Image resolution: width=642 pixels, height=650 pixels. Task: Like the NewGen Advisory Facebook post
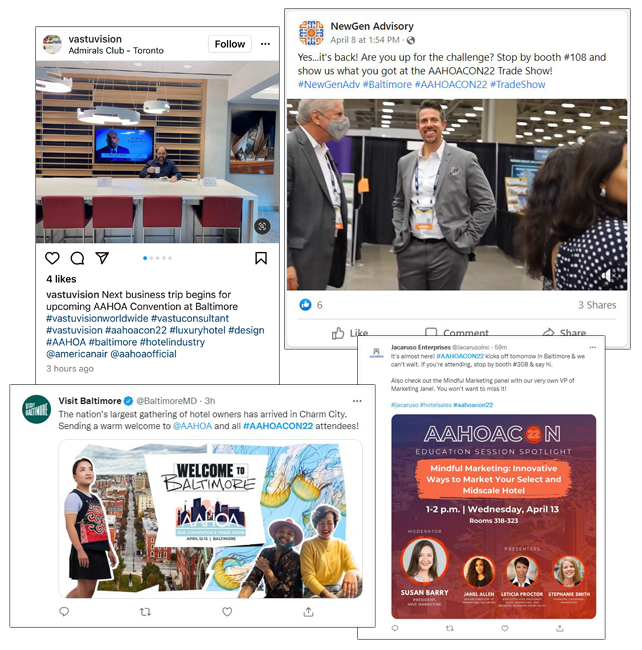coord(350,333)
